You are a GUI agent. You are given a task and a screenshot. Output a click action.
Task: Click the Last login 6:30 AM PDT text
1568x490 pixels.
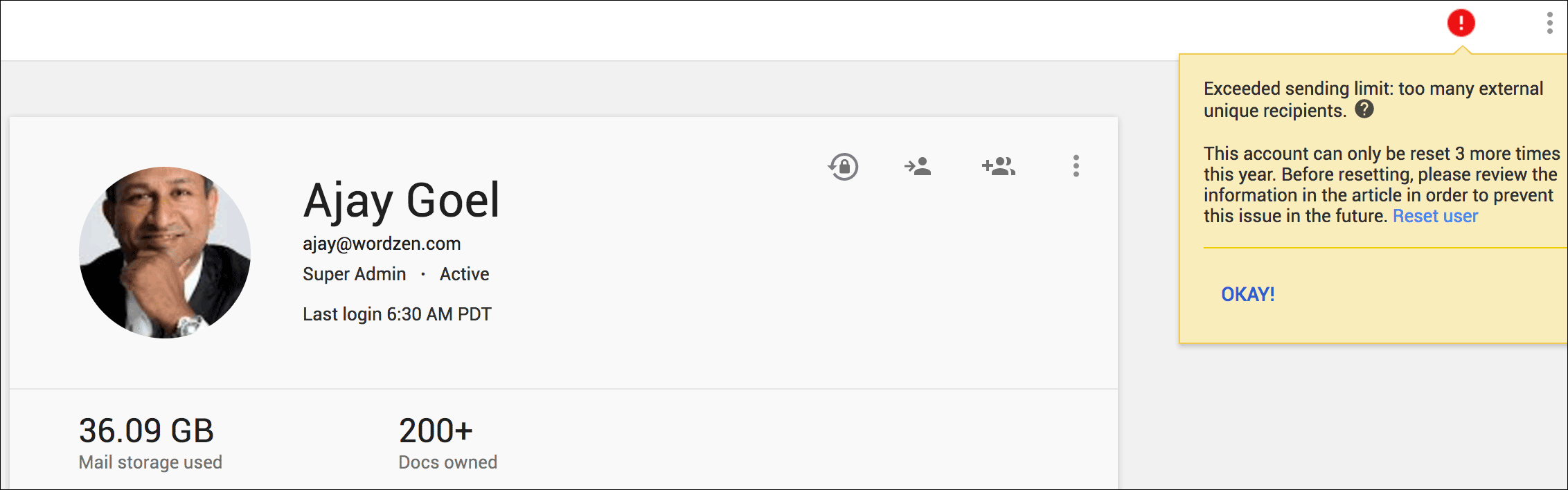[x=397, y=314]
